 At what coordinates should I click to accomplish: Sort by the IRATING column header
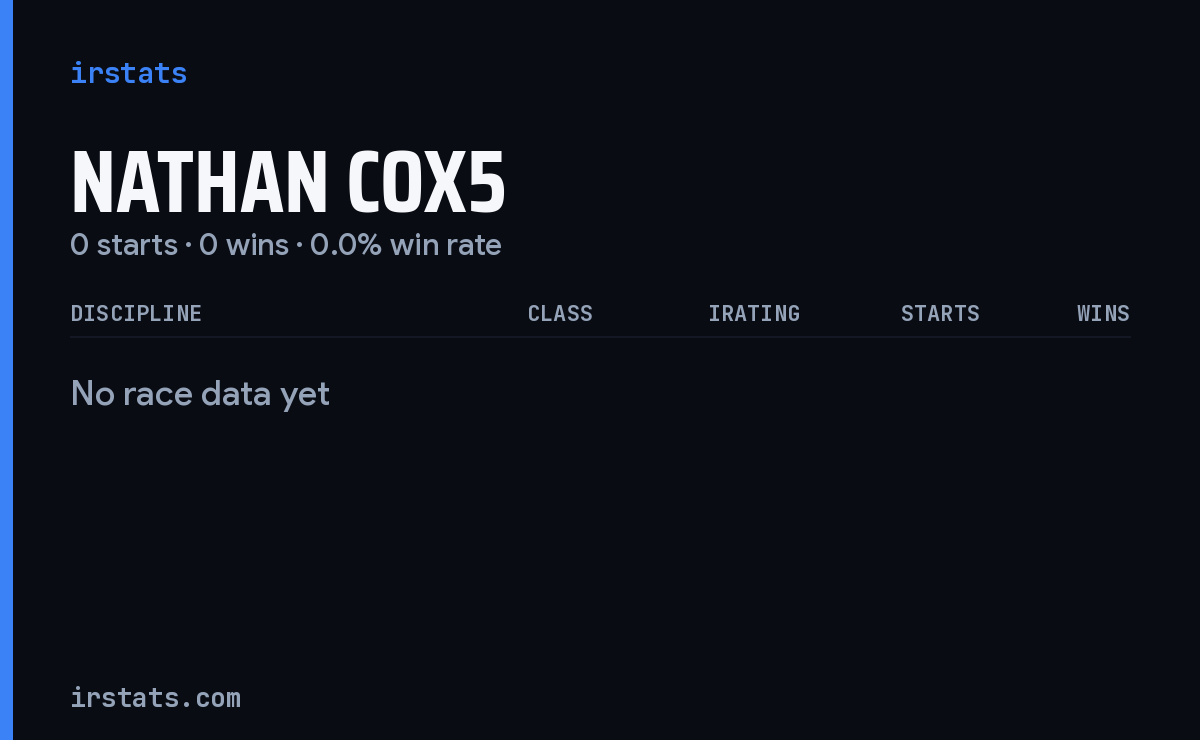(754, 313)
